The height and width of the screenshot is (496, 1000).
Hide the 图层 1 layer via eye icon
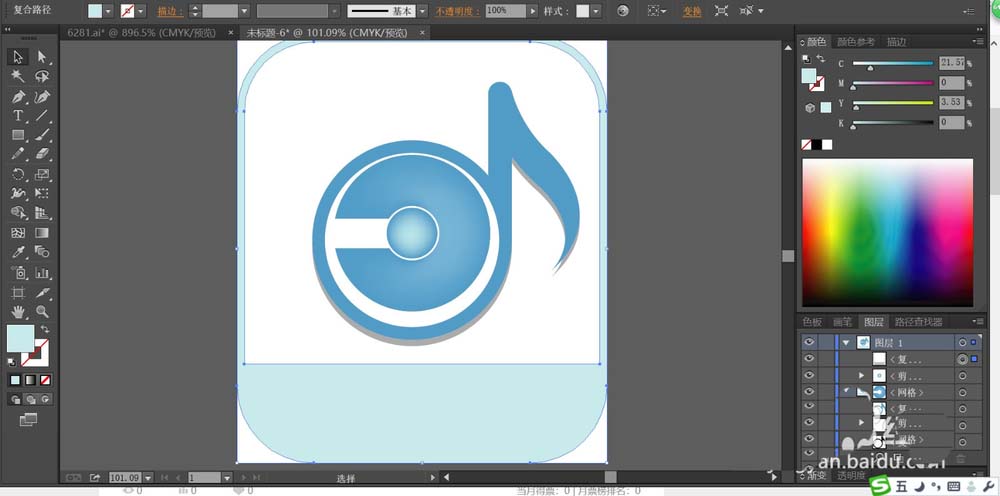(809, 342)
